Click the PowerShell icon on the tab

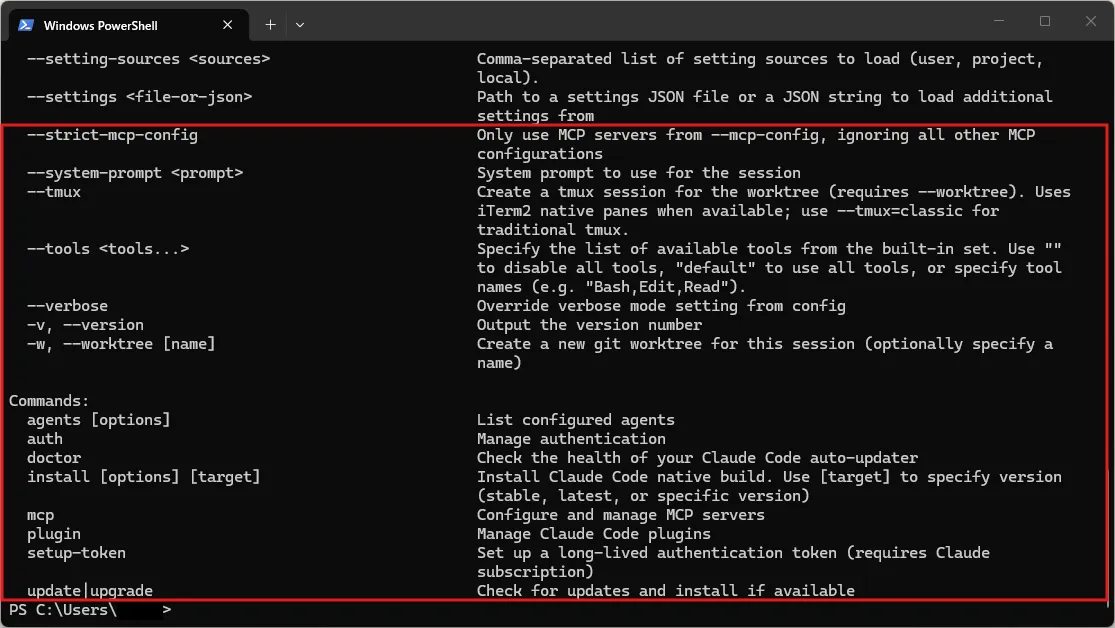[x=26, y=25]
